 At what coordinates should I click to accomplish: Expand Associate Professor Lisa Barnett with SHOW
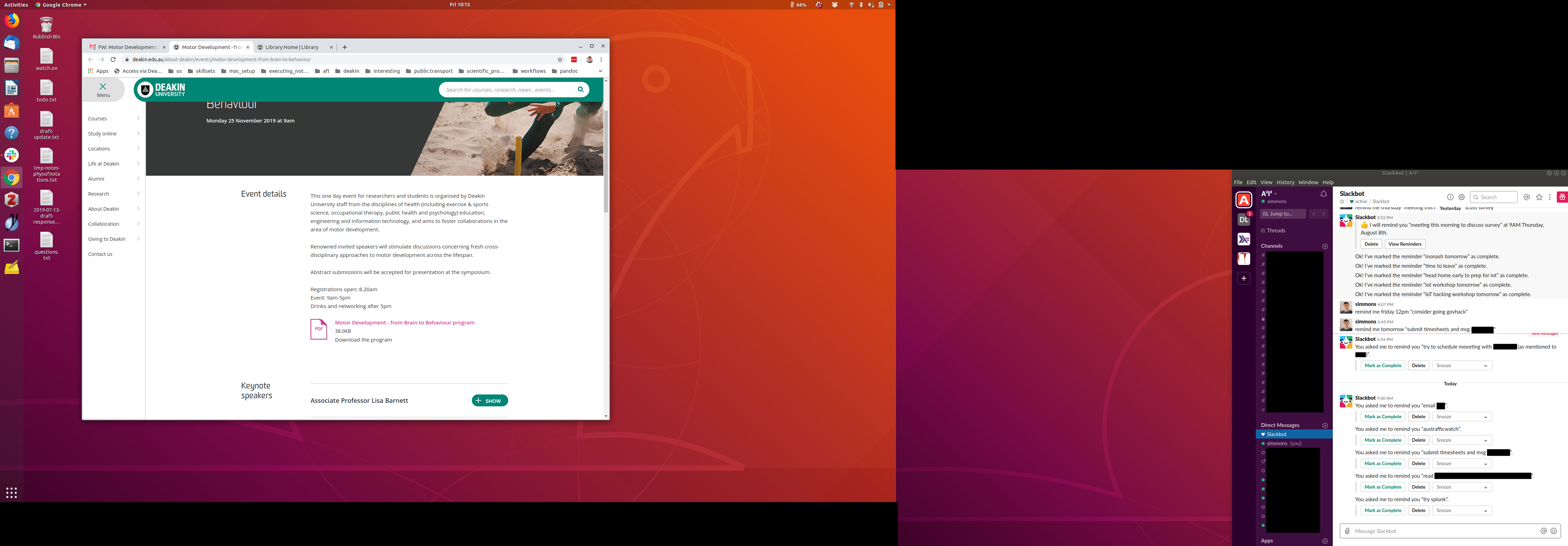pyautogui.click(x=489, y=400)
